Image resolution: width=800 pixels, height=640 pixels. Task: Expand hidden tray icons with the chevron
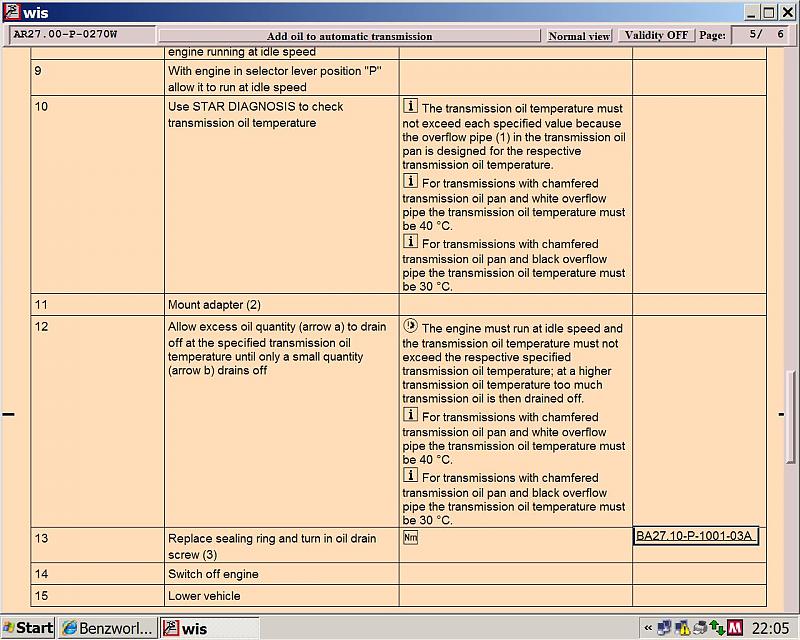pyautogui.click(x=648, y=628)
